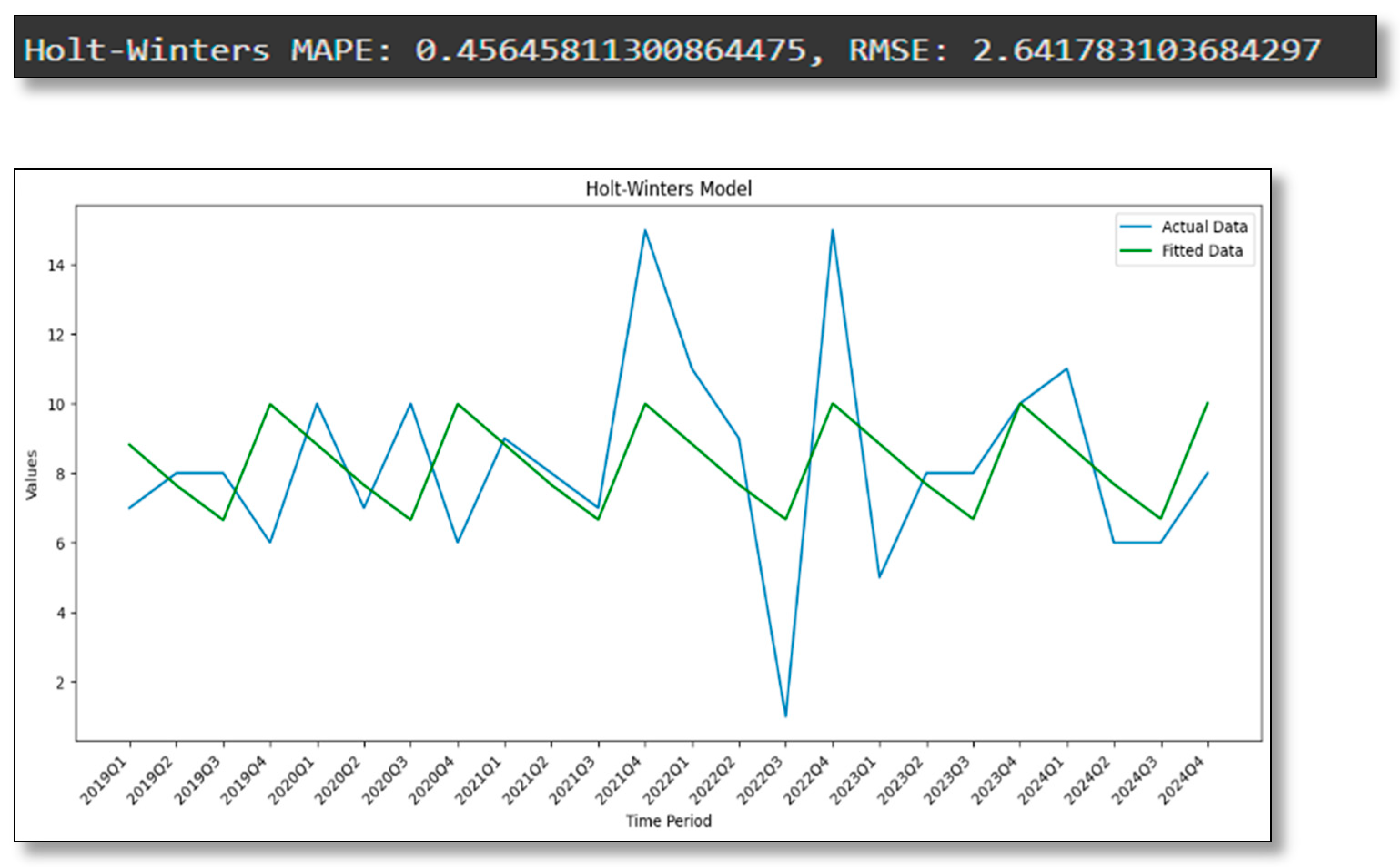The image size is (1400, 867).
Task: Select the Actual Data legend label
Action: (x=1204, y=227)
